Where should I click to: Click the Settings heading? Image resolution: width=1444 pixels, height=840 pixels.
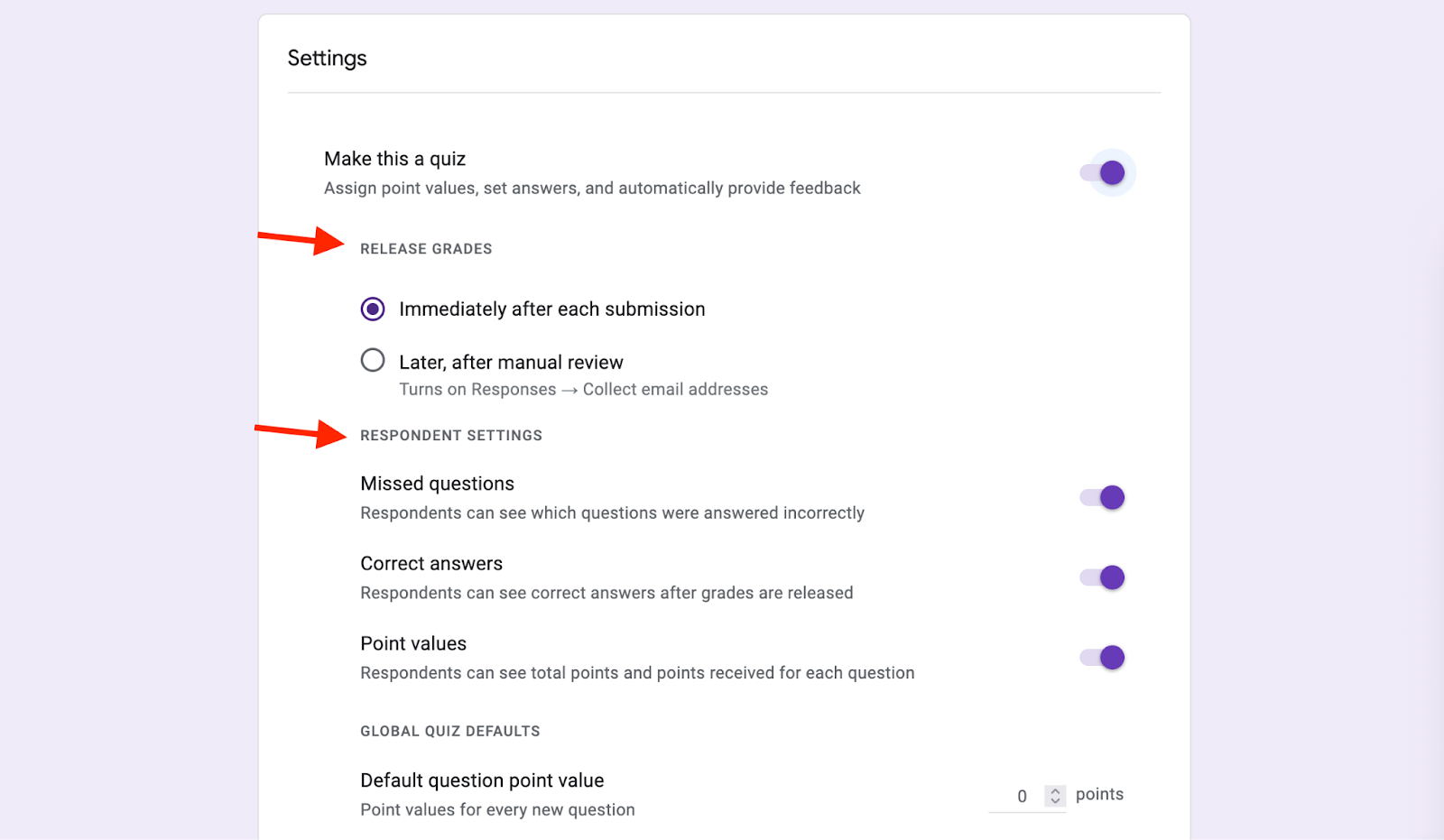point(327,59)
